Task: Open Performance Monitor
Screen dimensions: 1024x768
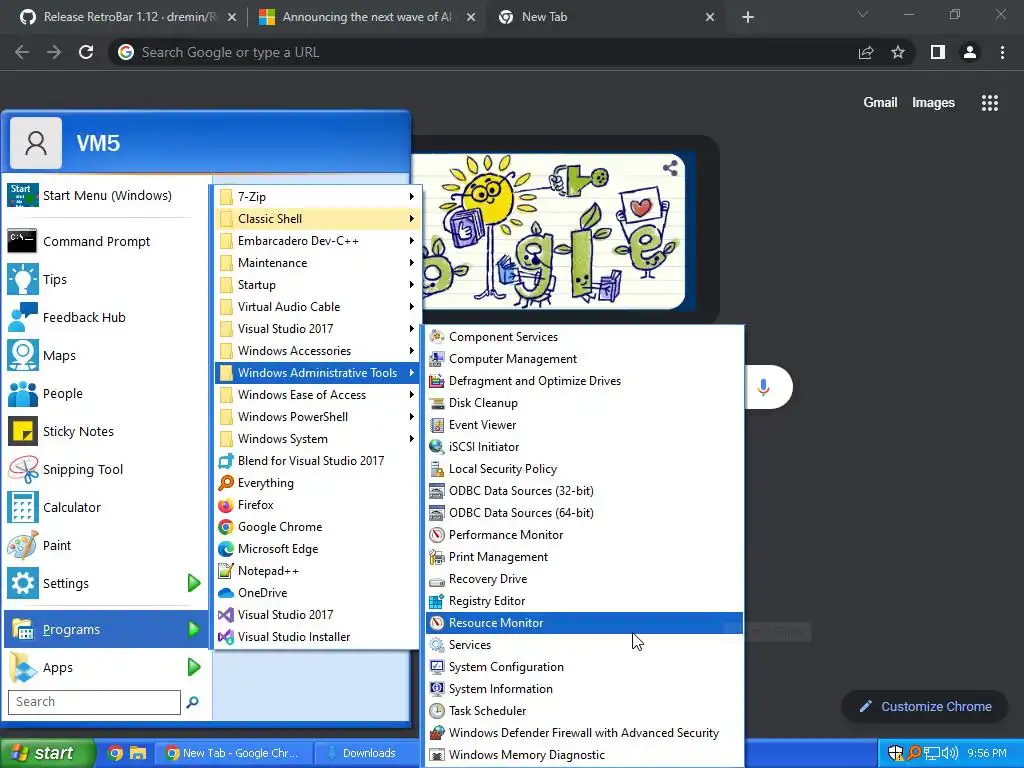Action: (x=584, y=535)
